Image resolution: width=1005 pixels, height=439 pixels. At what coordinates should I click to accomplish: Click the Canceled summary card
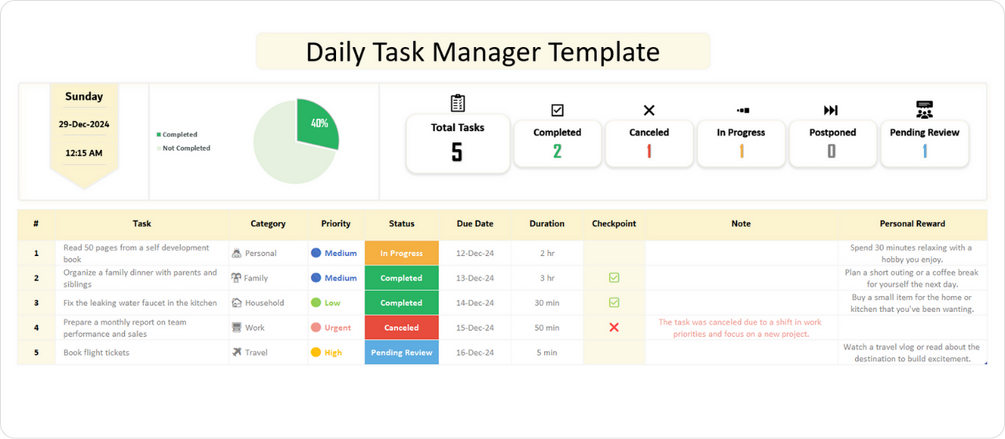click(649, 144)
